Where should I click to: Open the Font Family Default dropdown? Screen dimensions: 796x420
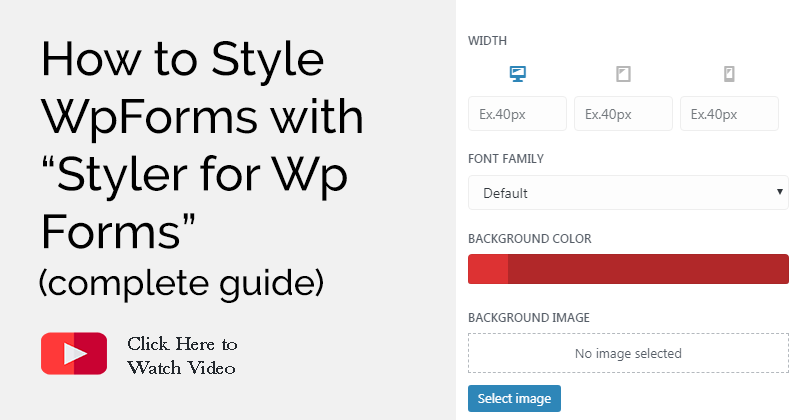pos(628,192)
